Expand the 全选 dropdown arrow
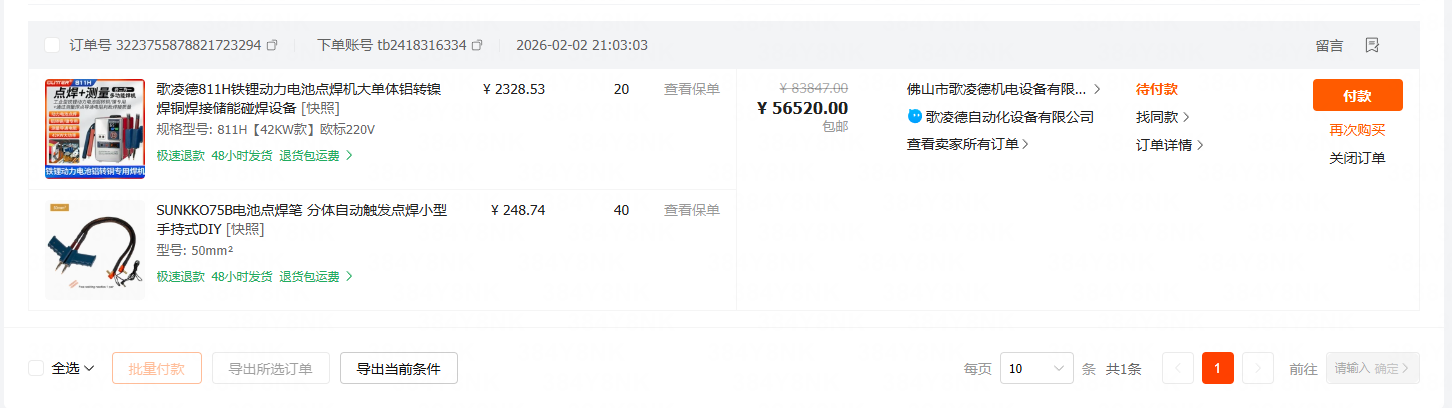Image resolution: width=1452 pixels, height=408 pixels. coord(89,368)
